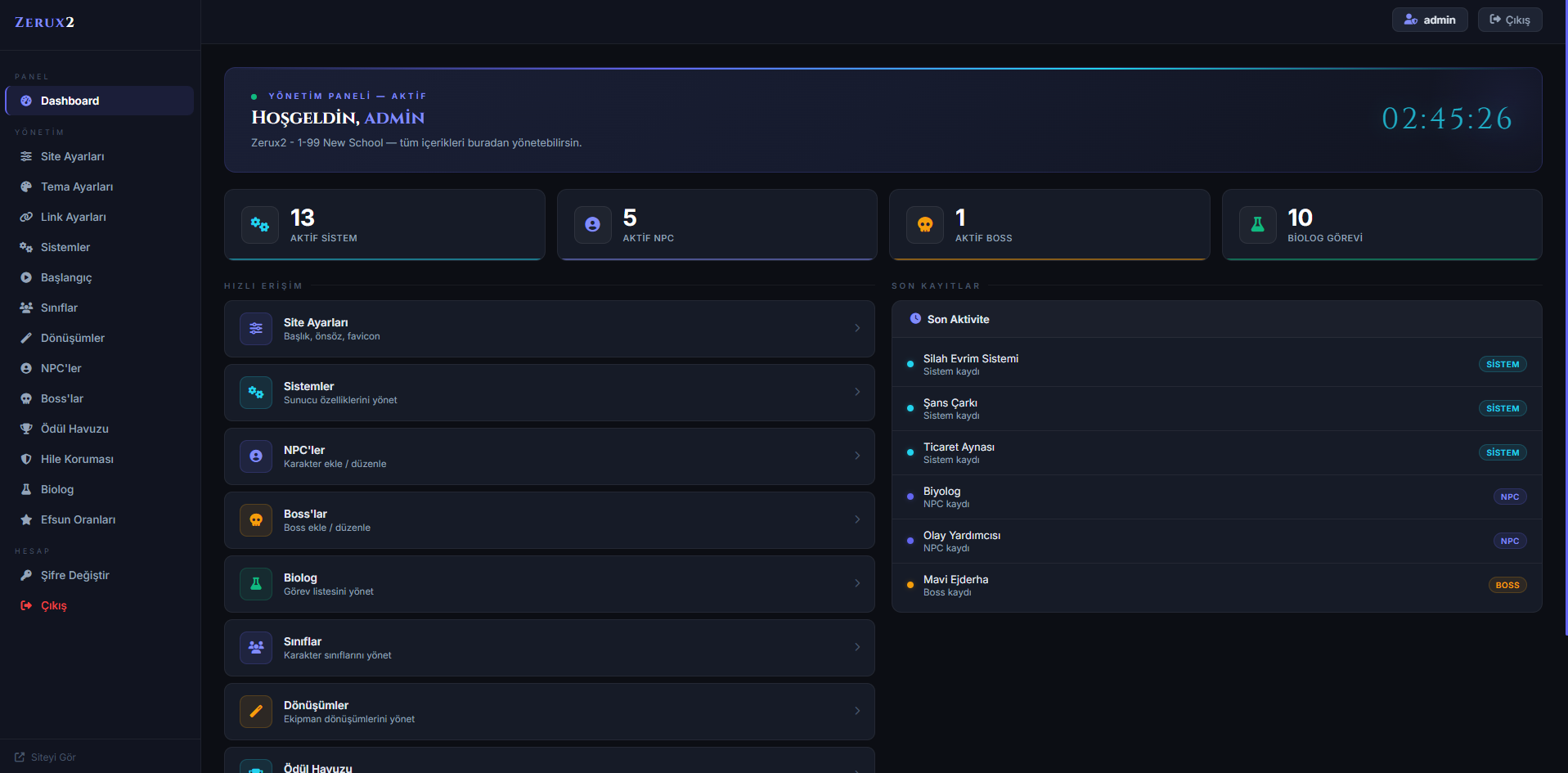Viewport: 1568px width, 773px height.
Task: Click the chevron on the Biolog shortcut row
Action: [857, 583]
